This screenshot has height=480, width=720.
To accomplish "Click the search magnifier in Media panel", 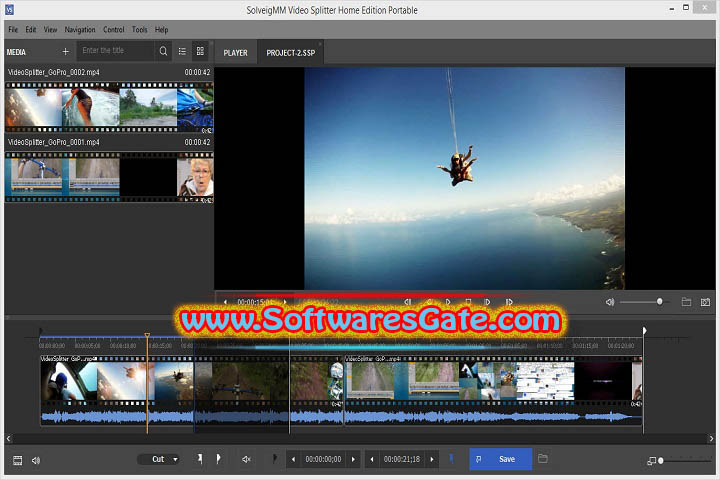I will (163, 51).
